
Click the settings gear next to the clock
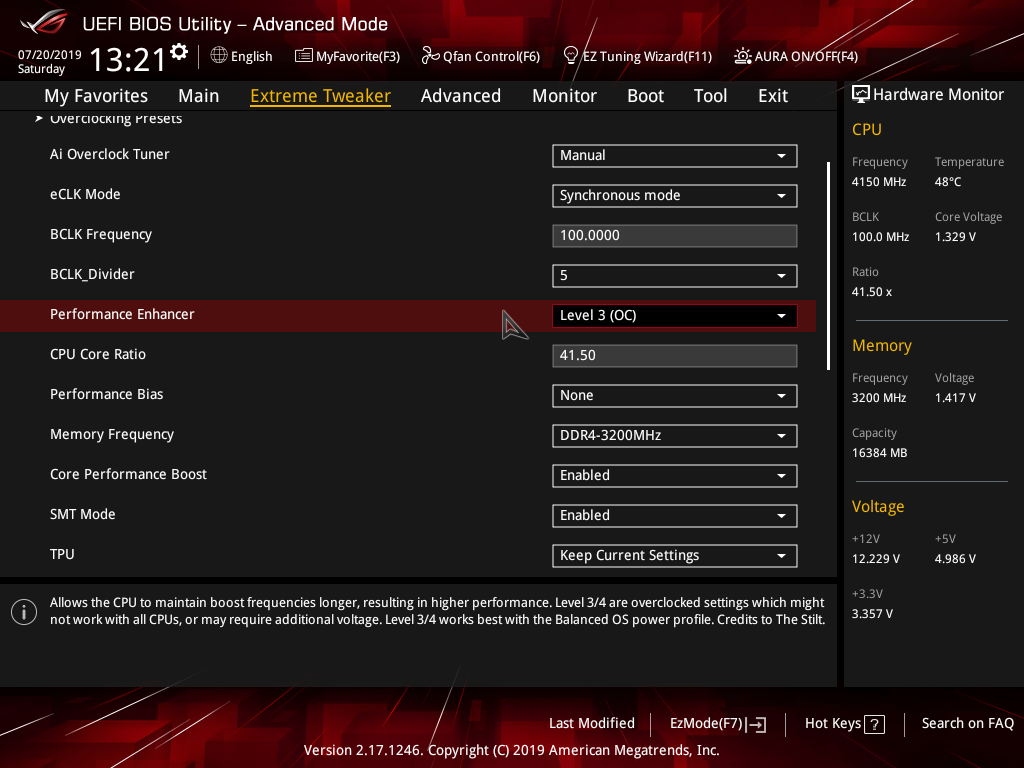[x=179, y=52]
